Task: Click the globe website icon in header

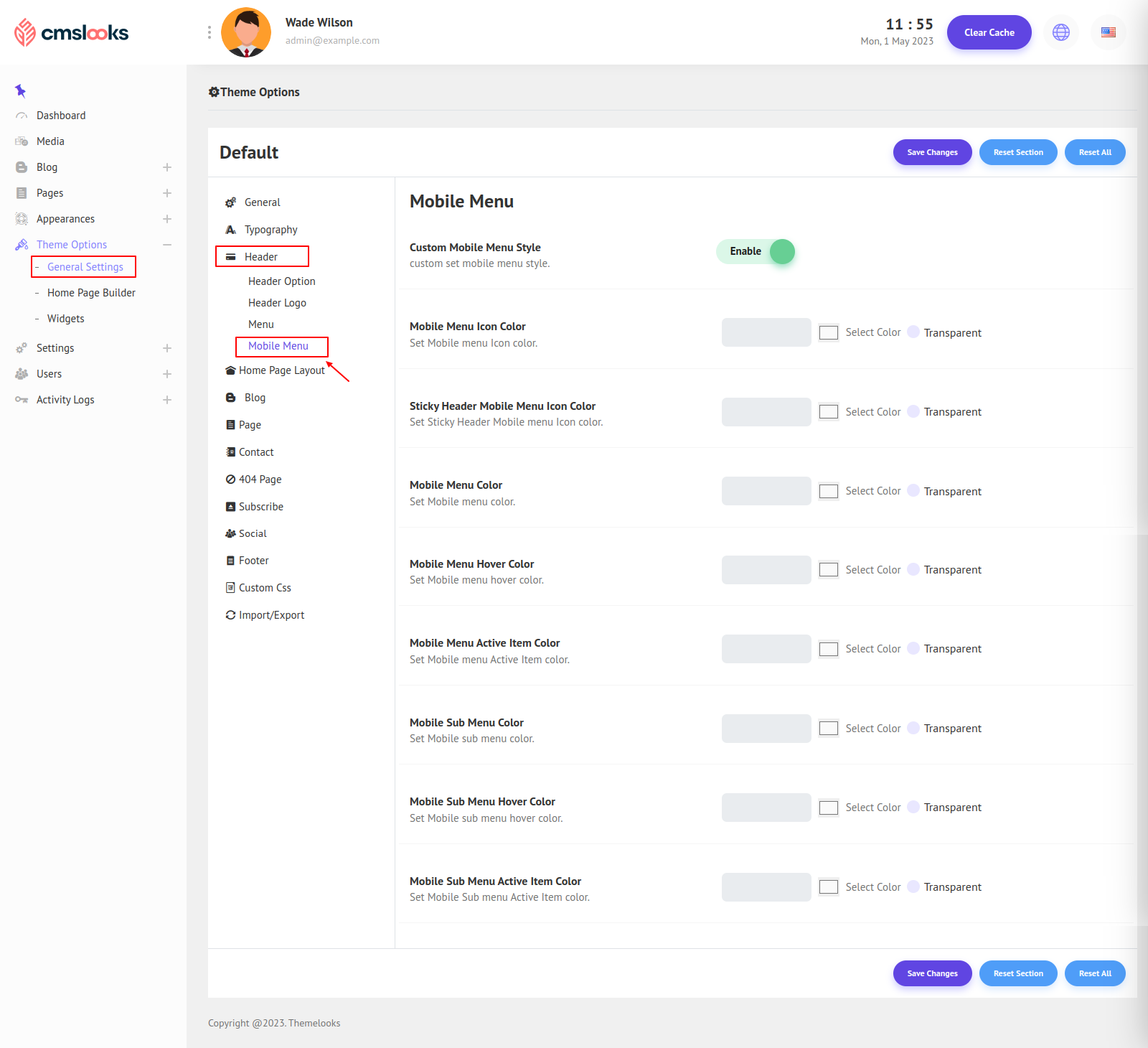Action: [1060, 32]
